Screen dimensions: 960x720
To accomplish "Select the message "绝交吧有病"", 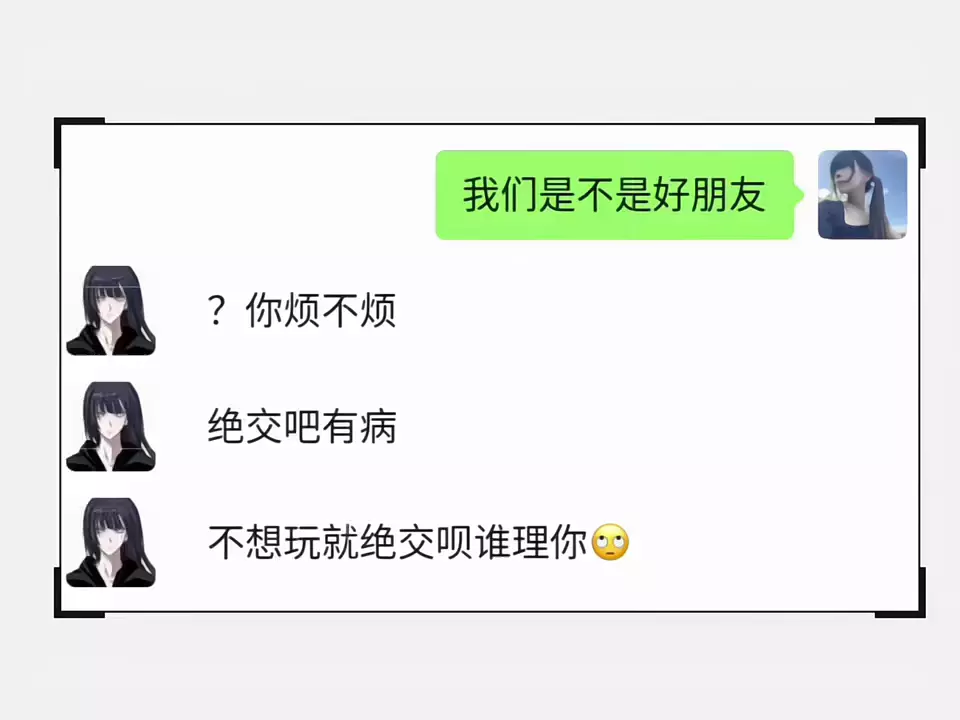I will coord(302,427).
